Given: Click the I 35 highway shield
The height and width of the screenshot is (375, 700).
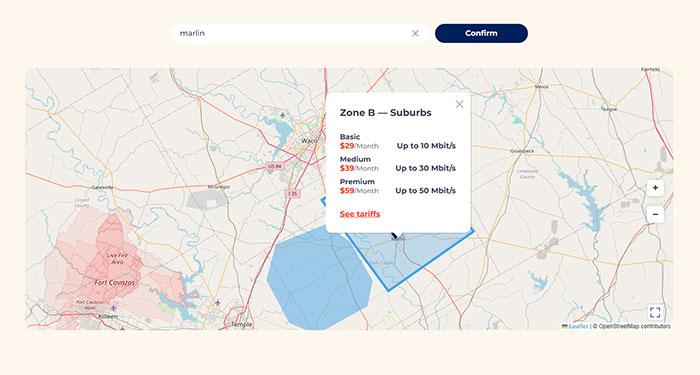Looking at the screenshot, I should 292,193.
